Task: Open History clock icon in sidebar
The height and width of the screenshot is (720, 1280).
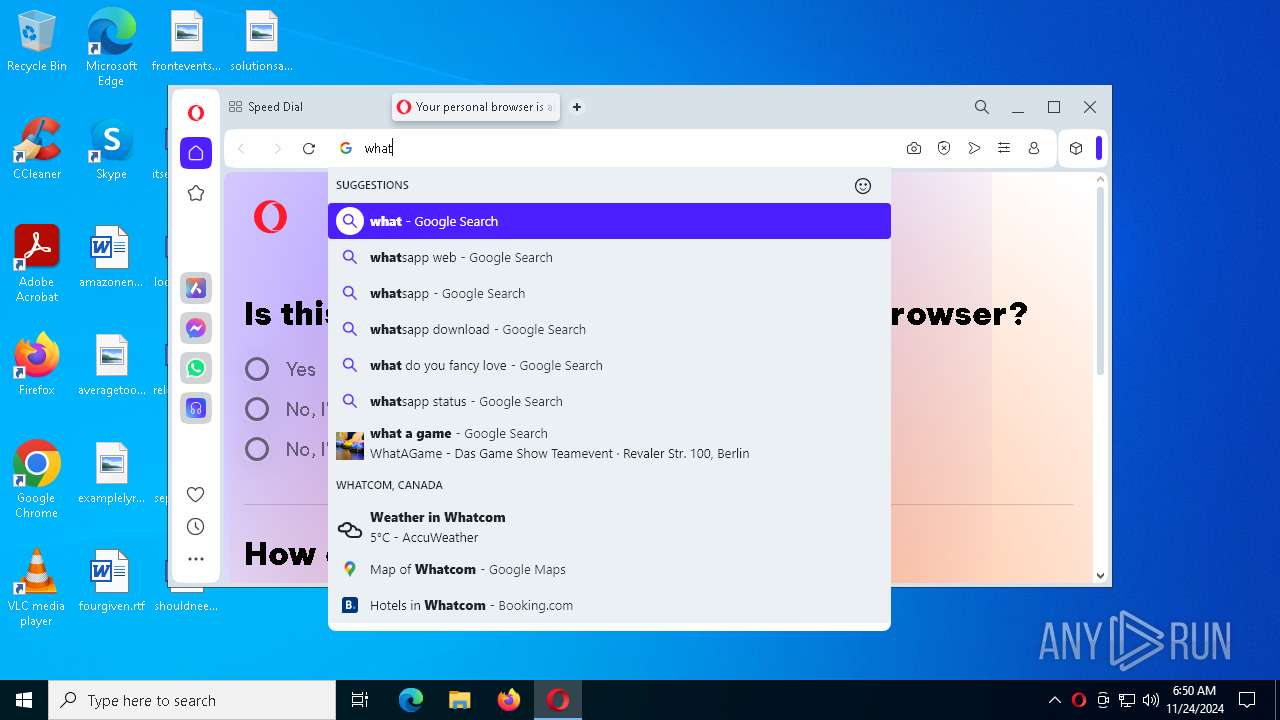Action: coord(196,527)
